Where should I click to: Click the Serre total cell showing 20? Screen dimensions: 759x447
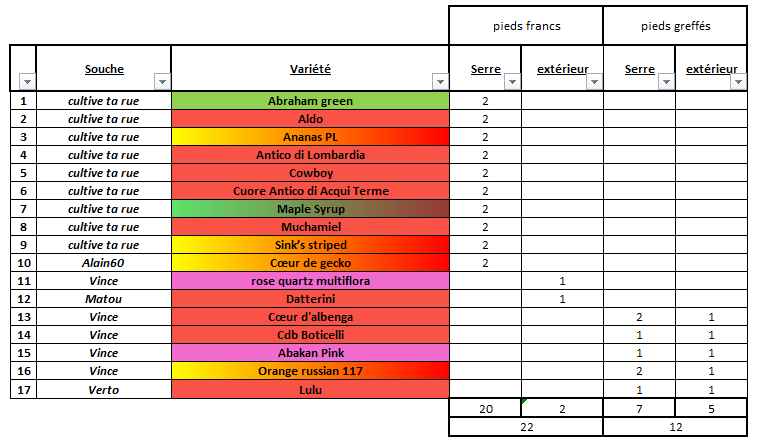(486, 409)
